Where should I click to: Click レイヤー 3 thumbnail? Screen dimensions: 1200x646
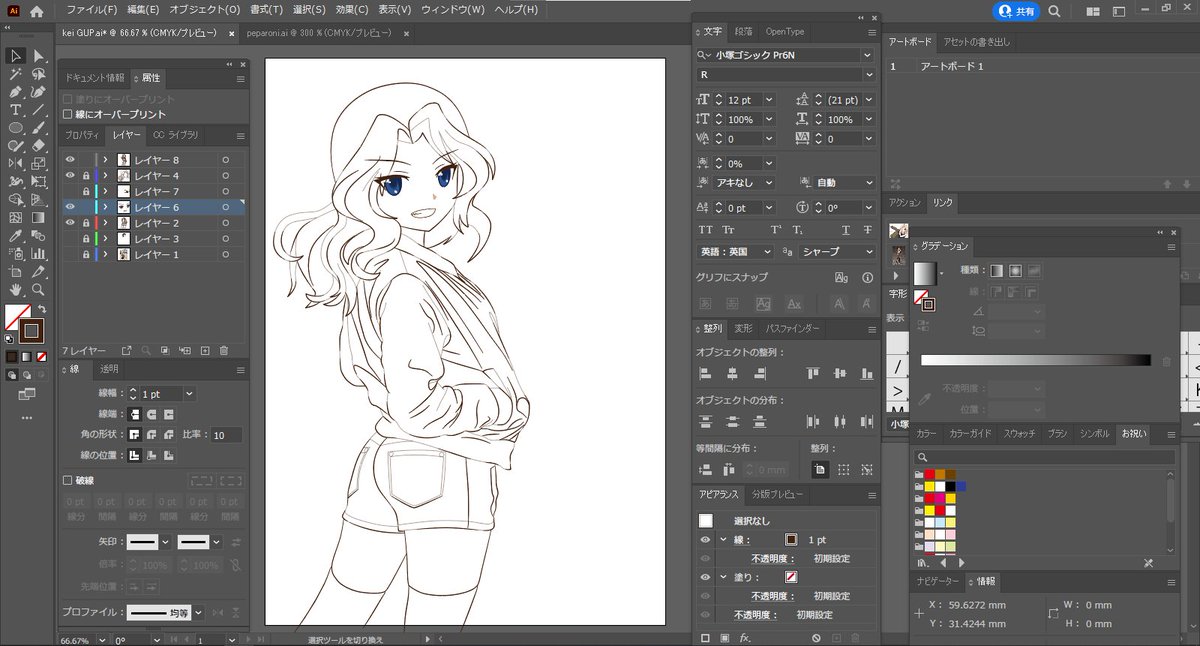pos(123,239)
